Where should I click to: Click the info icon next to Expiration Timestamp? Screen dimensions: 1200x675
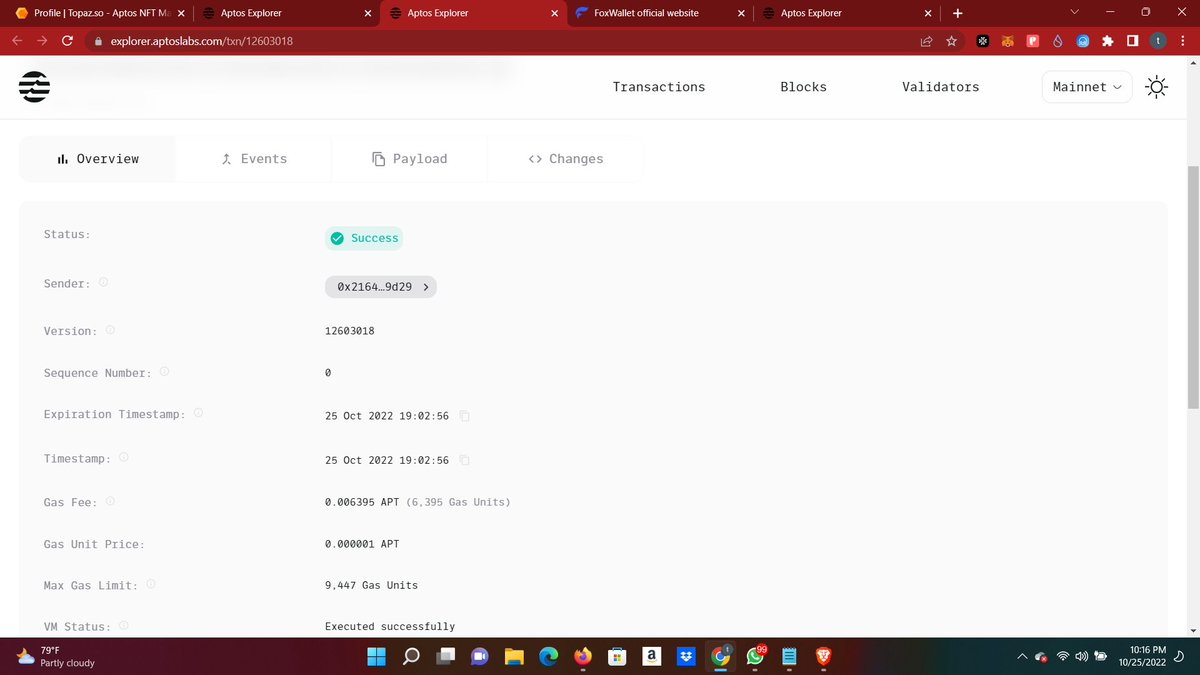point(198,413)
